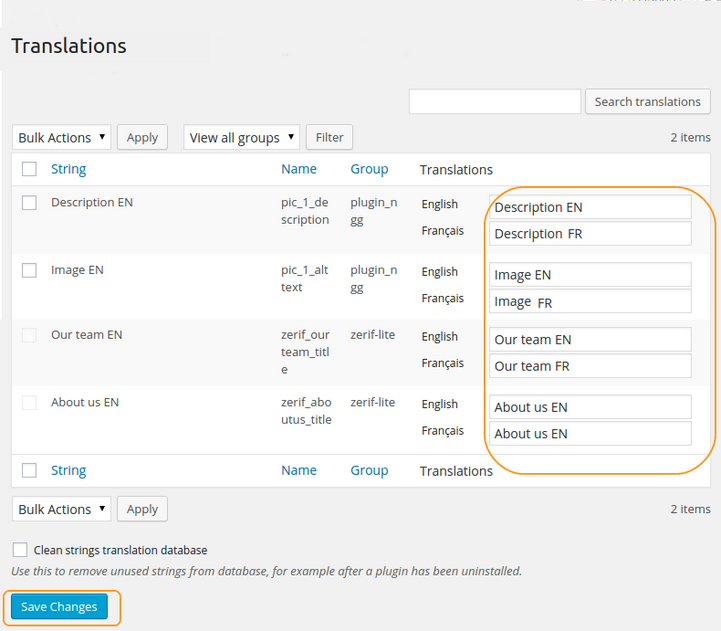Toggle the select-all checkbox in table footer

point(29,470)
